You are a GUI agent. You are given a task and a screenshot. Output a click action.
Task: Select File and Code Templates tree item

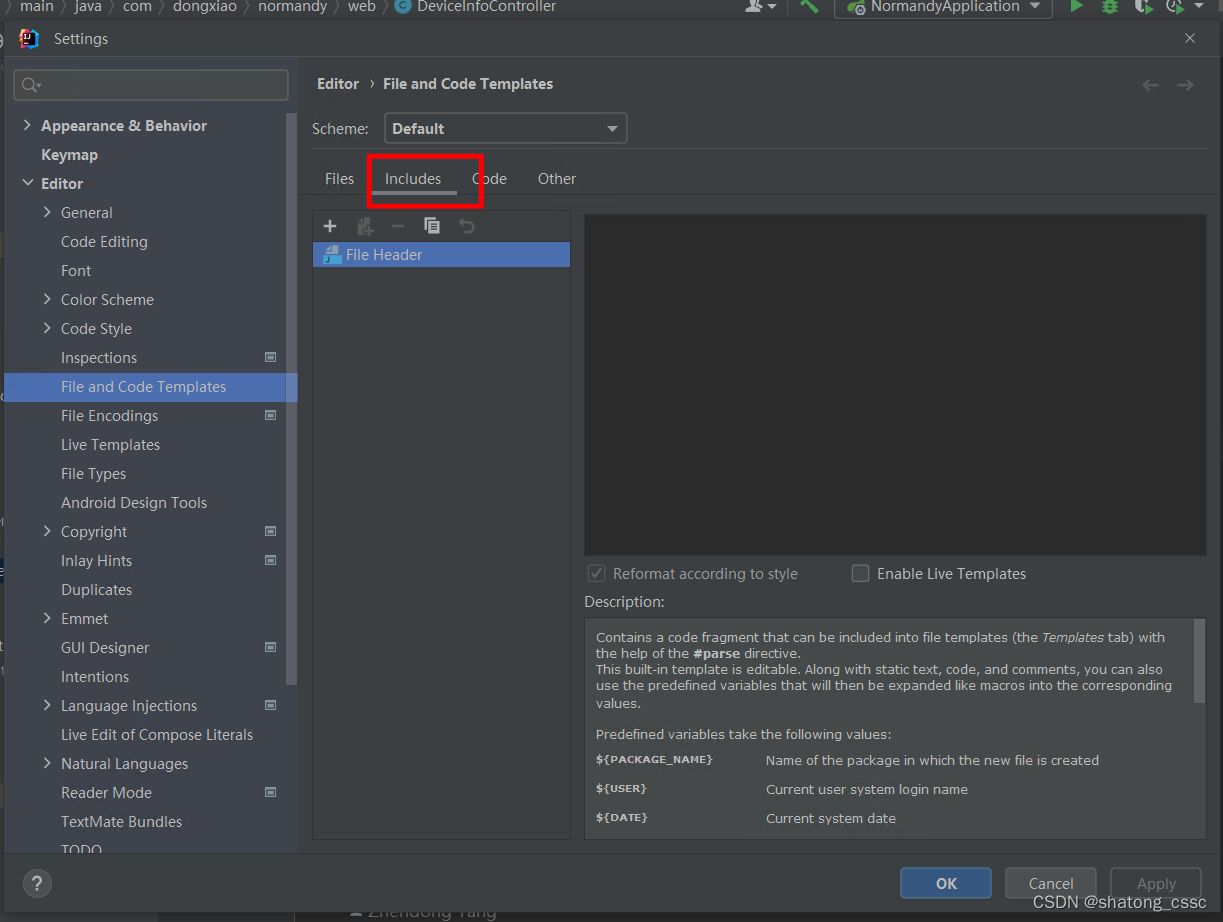click(151, 386)
